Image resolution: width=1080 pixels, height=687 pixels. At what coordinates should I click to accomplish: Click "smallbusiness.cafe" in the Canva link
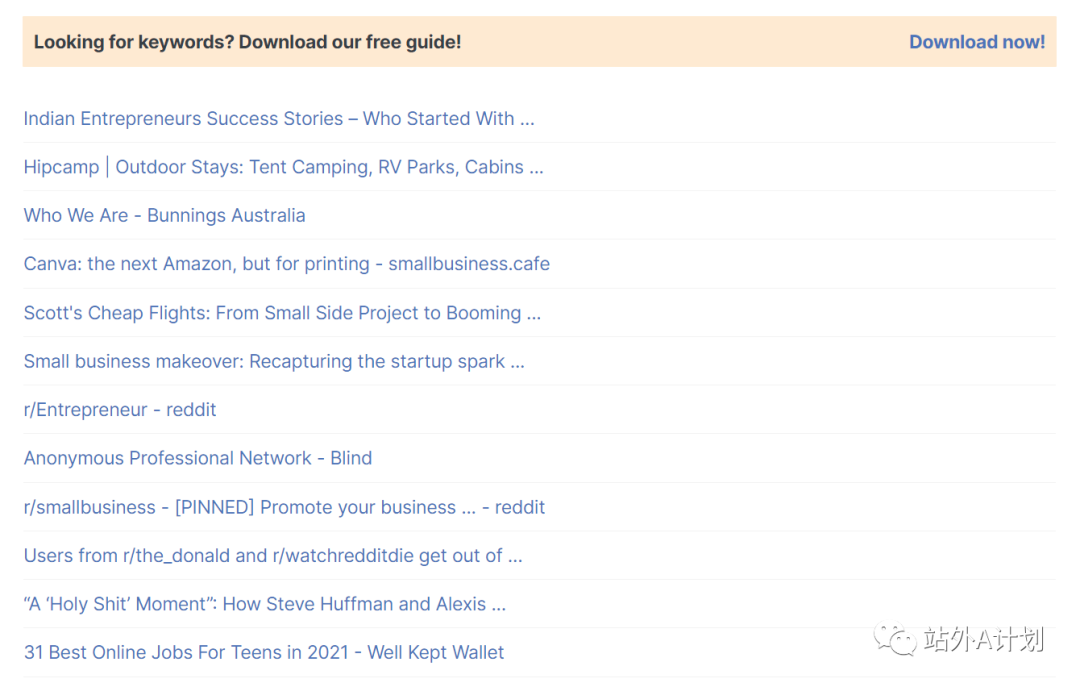469,264
